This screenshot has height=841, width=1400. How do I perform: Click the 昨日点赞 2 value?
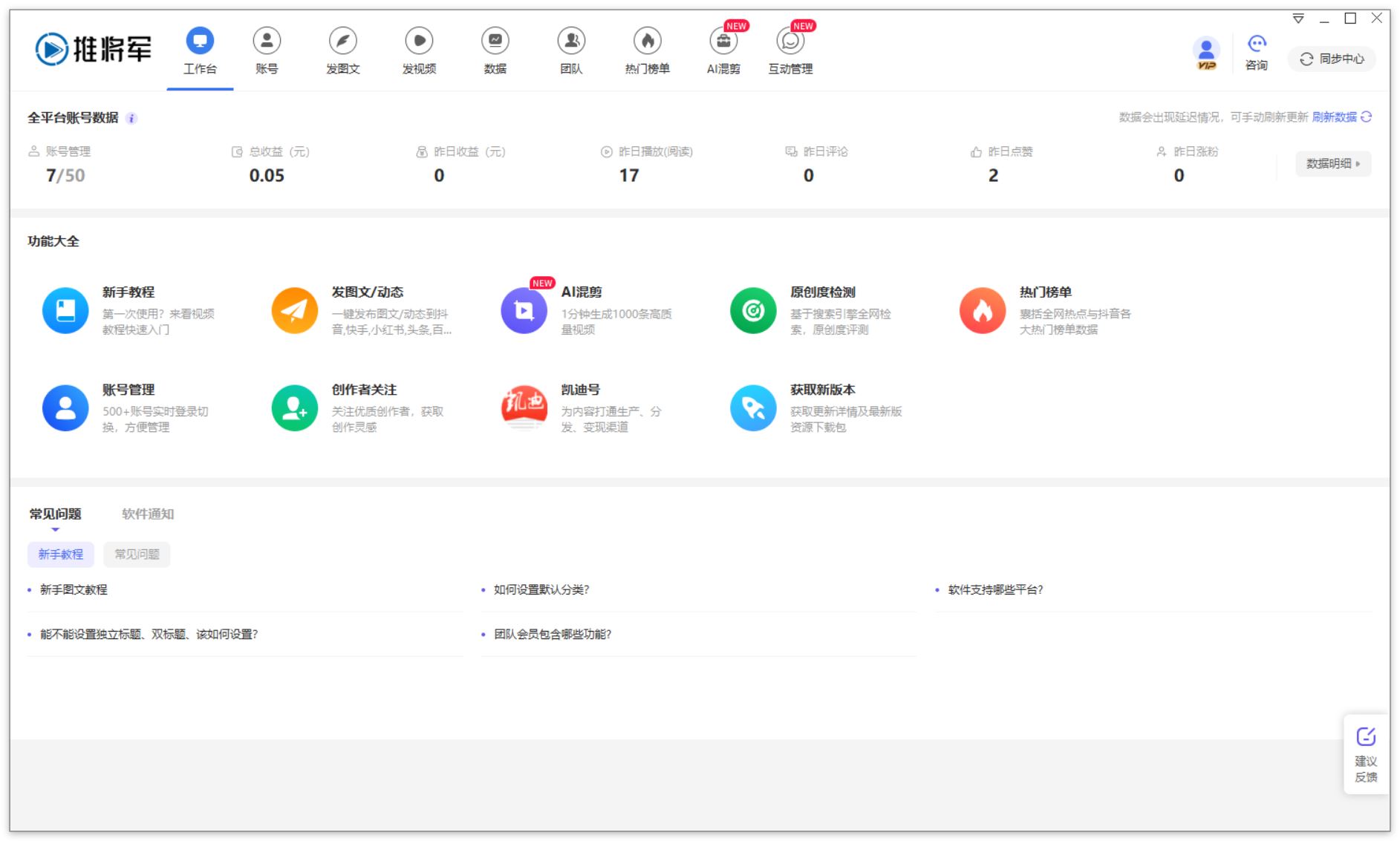[993, 175]
